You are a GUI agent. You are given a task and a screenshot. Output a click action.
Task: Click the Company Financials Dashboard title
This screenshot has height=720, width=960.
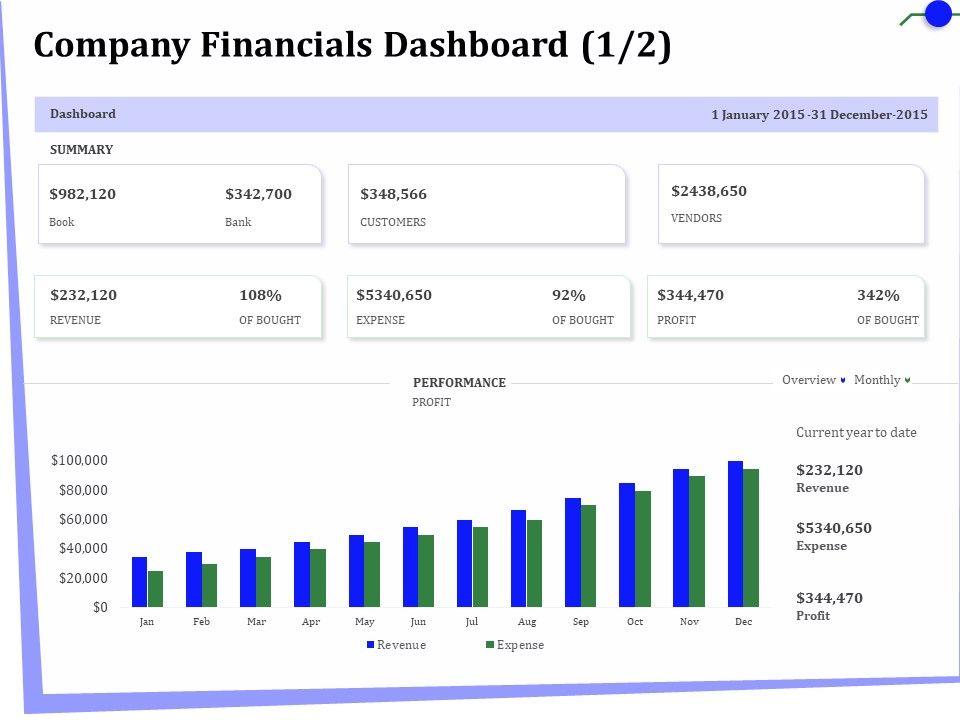[x=352, y=45]
